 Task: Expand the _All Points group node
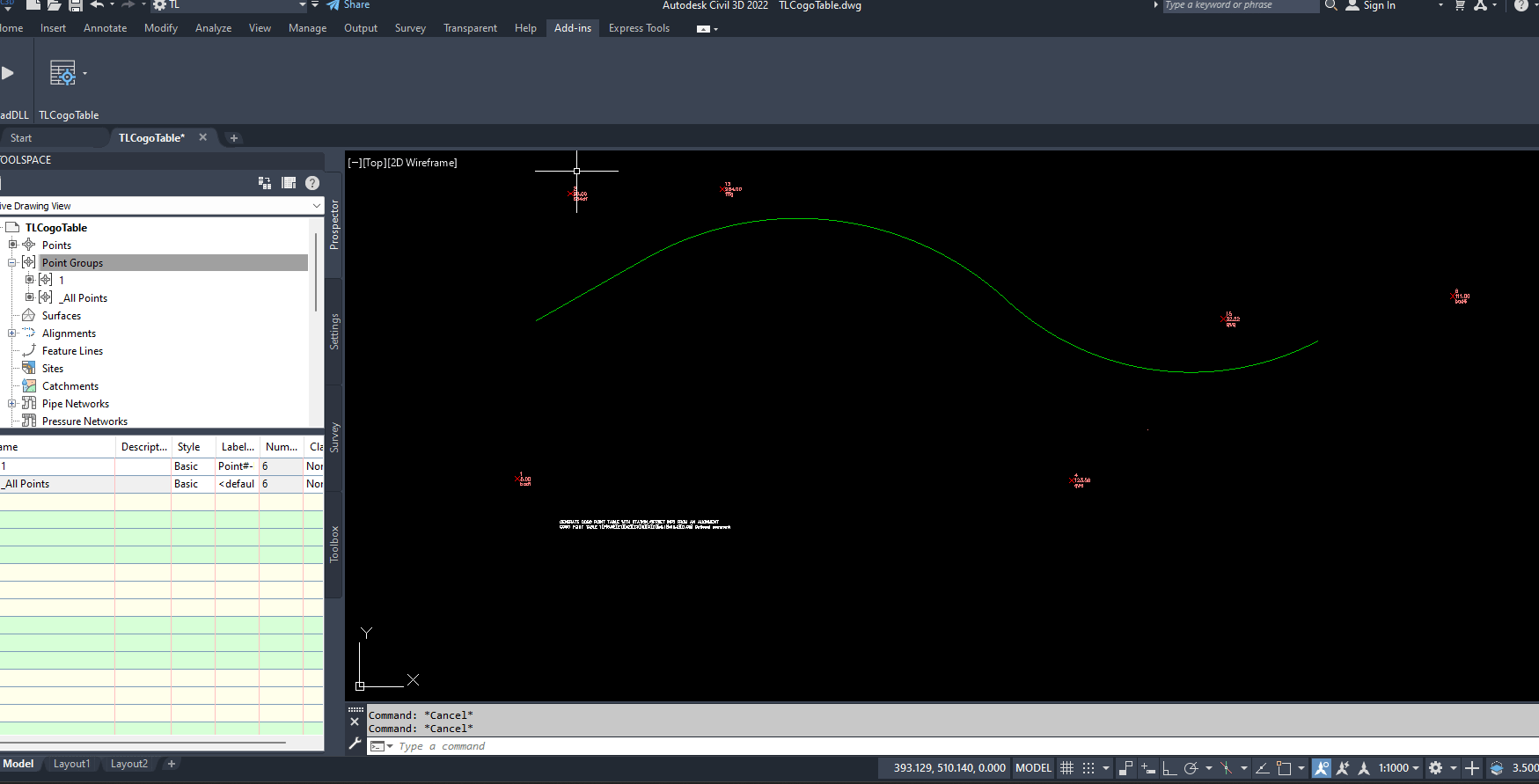[x=29, y=297]
